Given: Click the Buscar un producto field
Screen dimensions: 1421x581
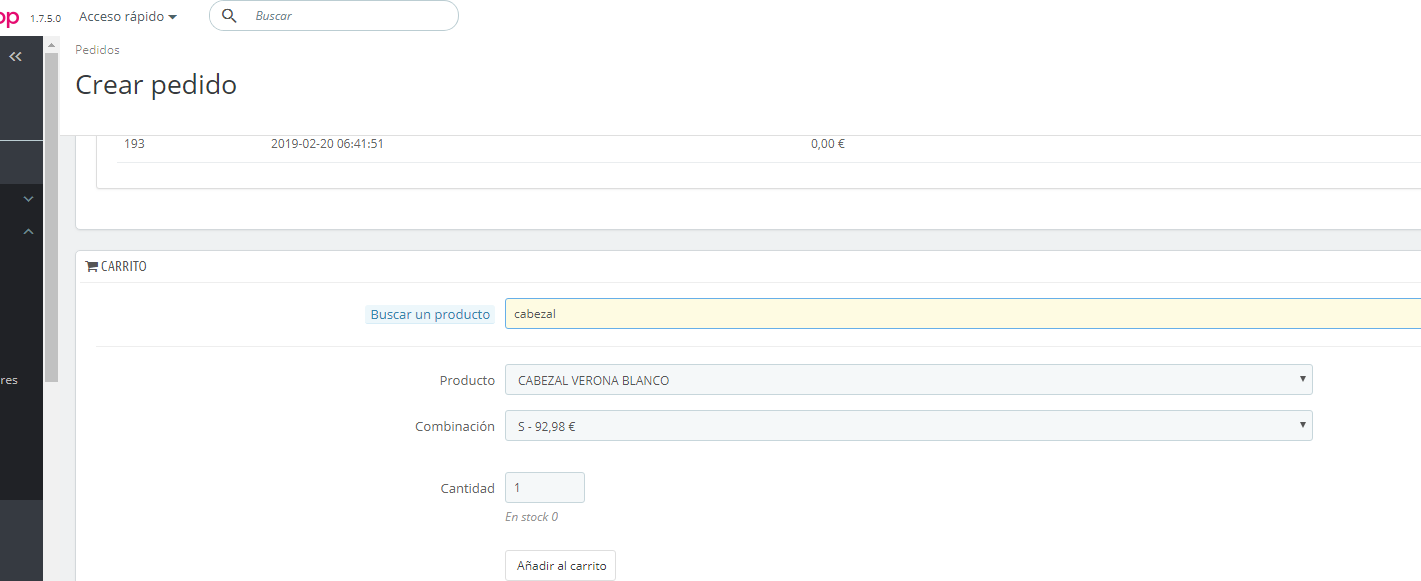Looking at the screenshot, I should (962, 314).
